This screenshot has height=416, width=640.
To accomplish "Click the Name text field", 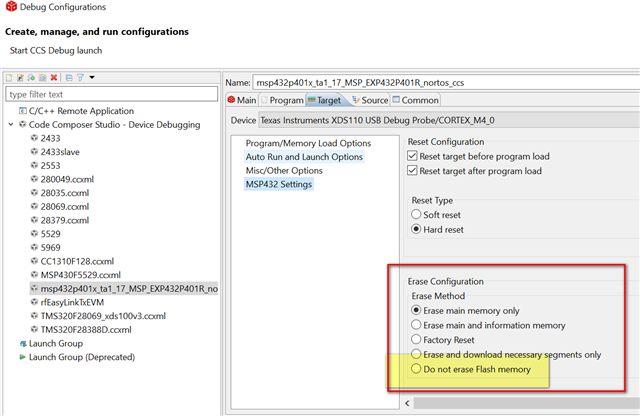I will tap(446, 82).
